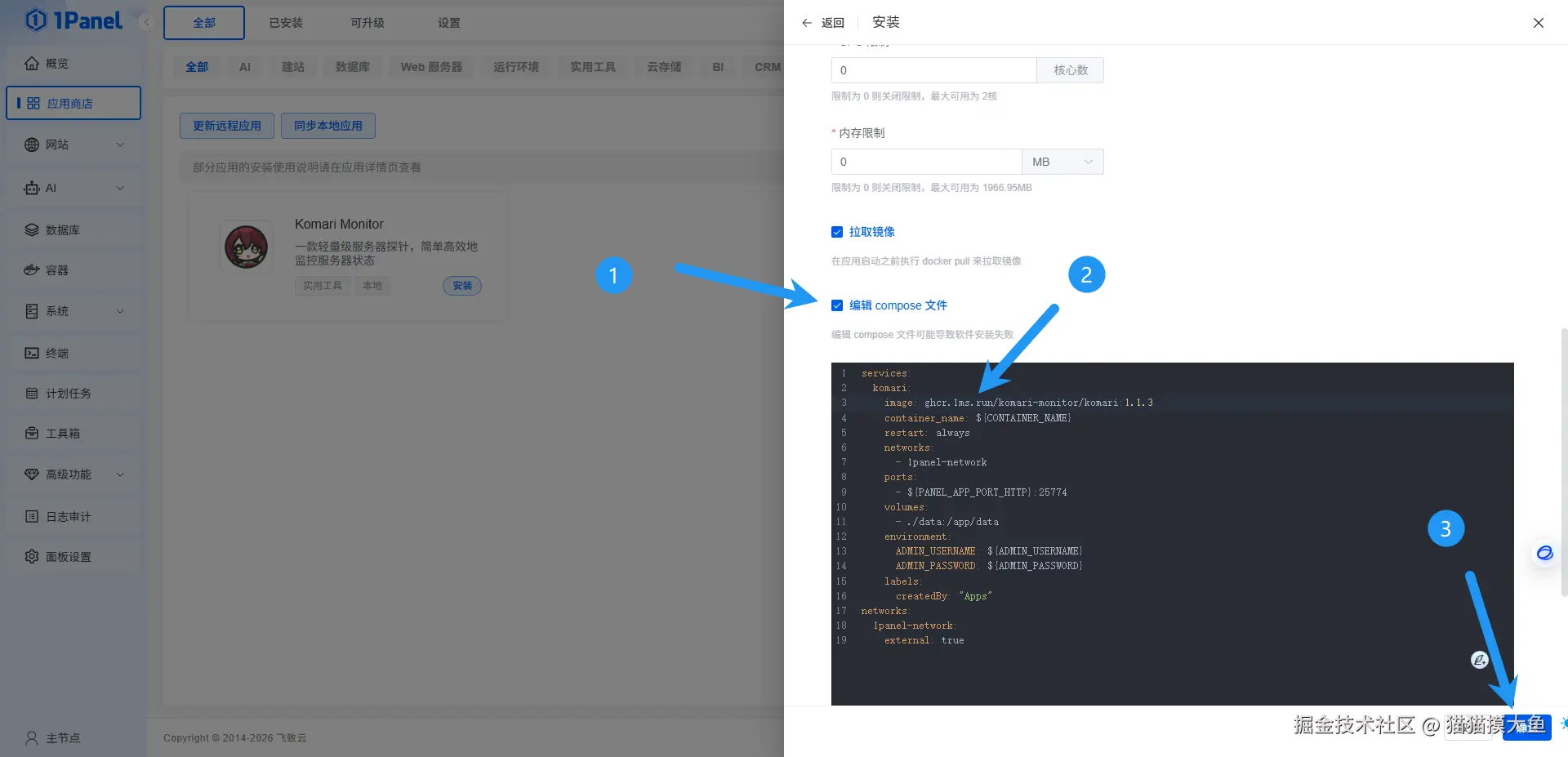
Task: Open the 终端 terminal icon
Action: 32,354
